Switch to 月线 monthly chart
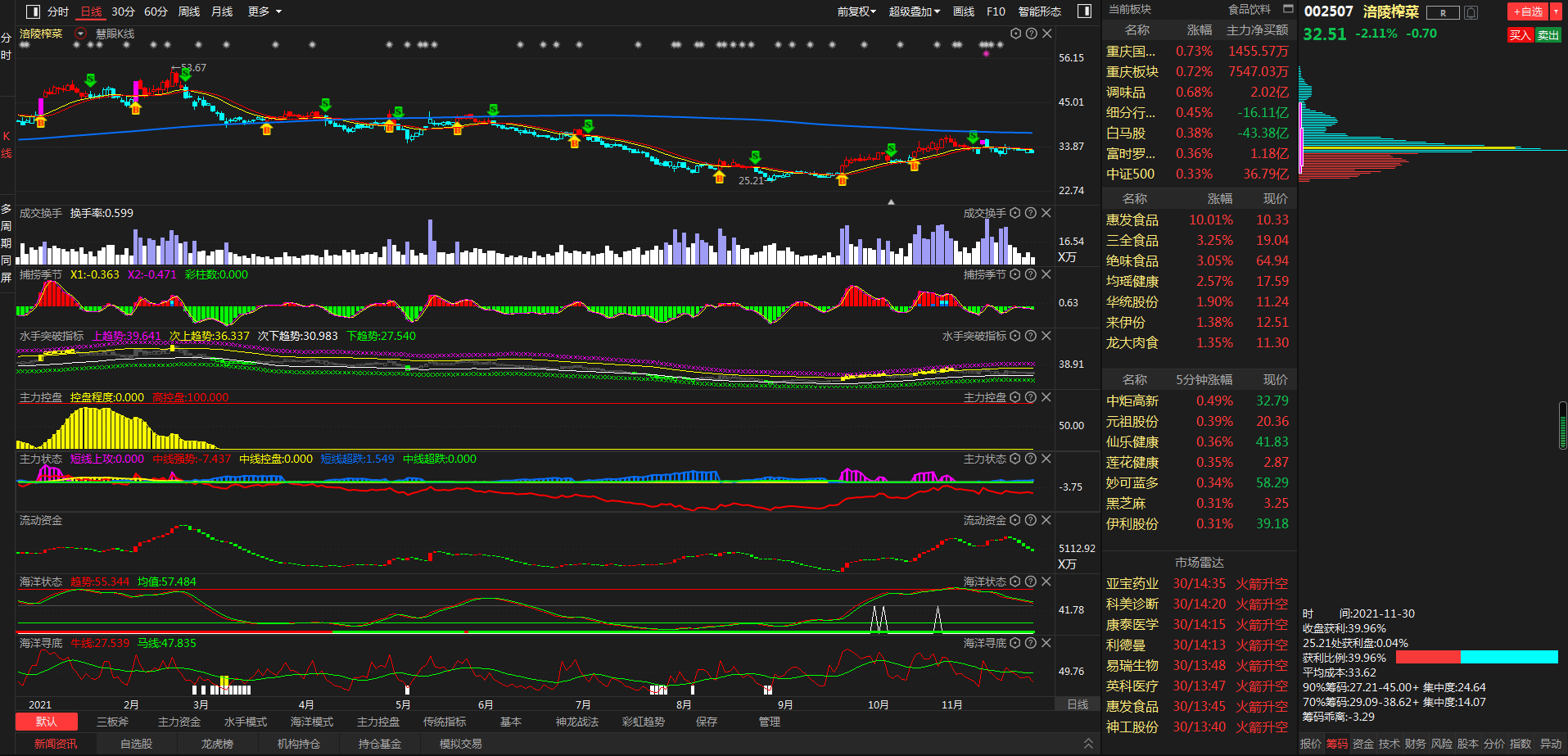This screenshot has width=1568, height=756. (x=222, y=11)
